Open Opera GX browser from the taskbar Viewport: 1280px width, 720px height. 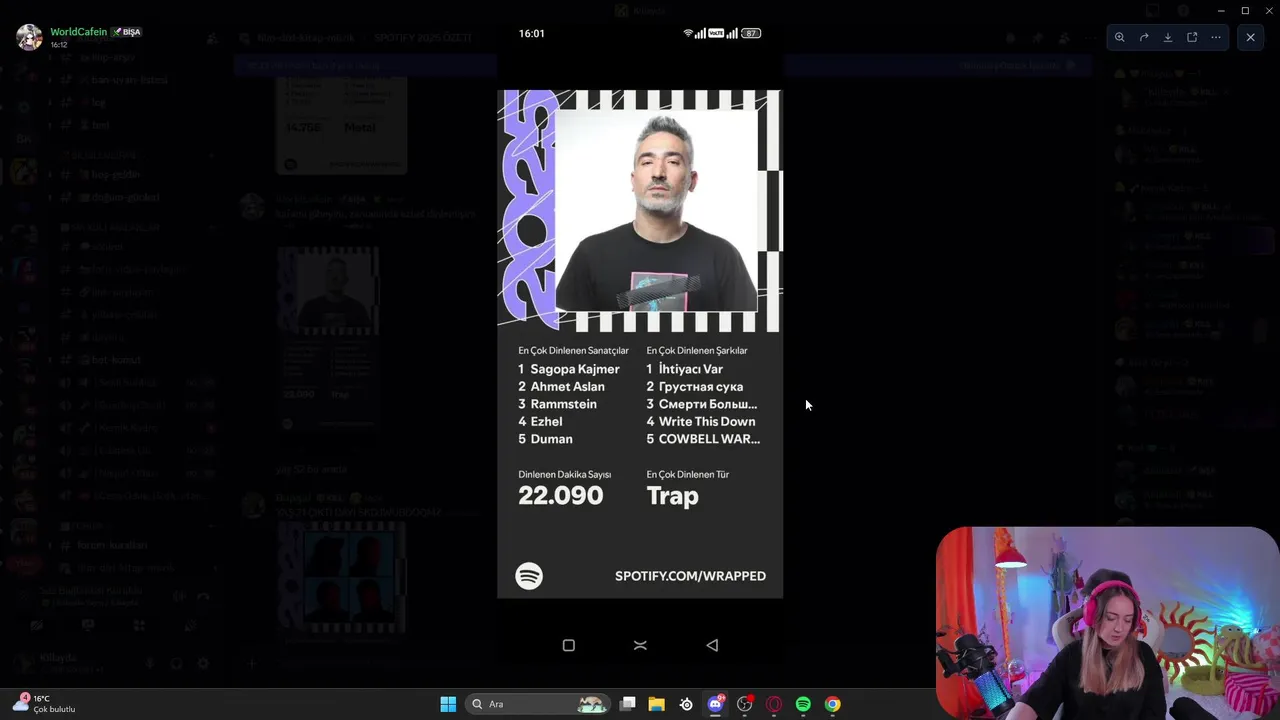(x=774, y=704)
